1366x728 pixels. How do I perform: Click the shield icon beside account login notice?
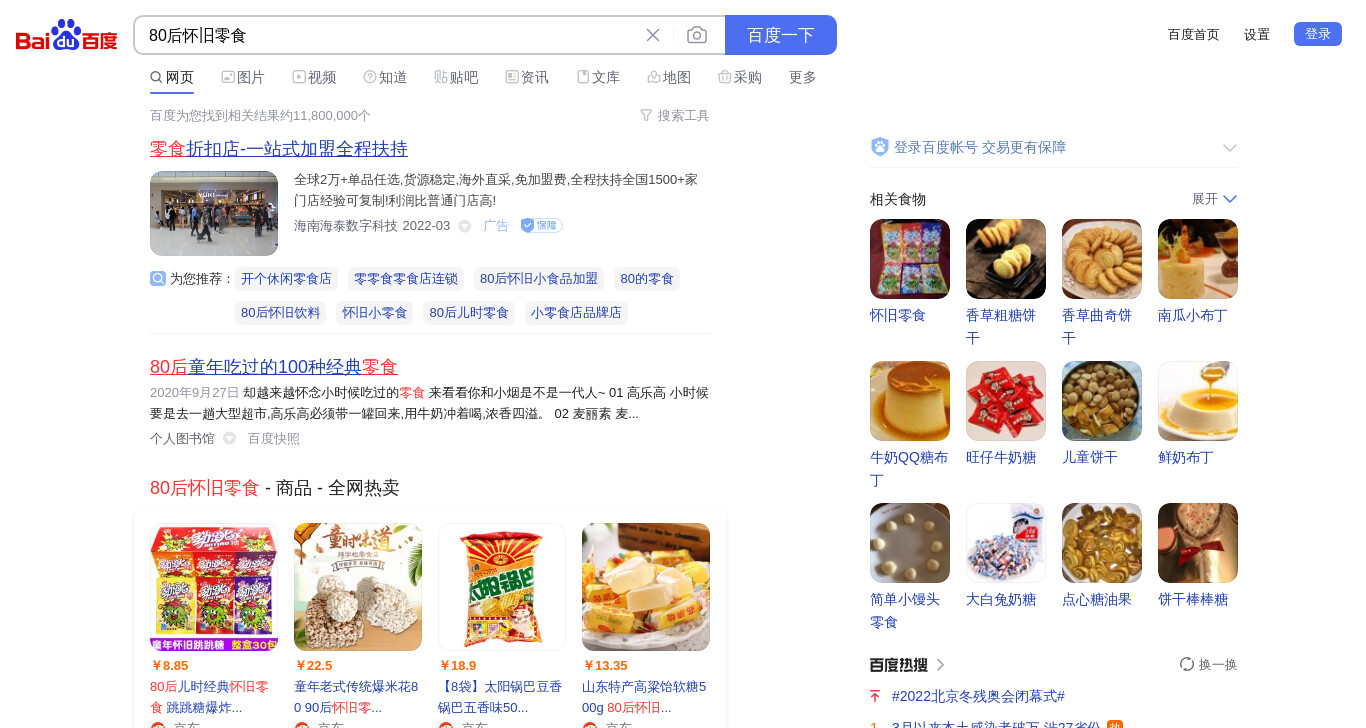pyautogui.click(x=880, y=147)
